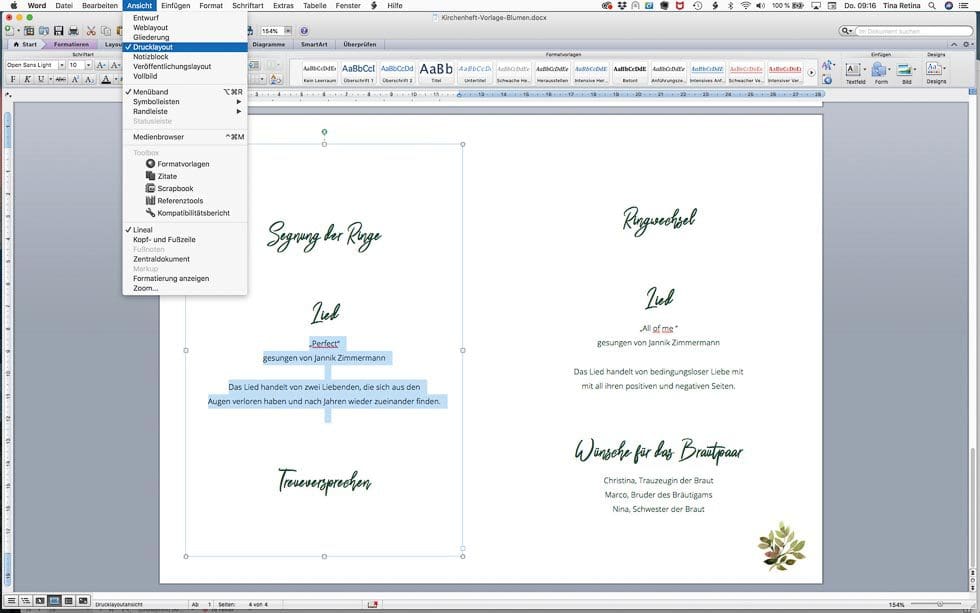The image size is (980, 613).
Task: Open the Scrapbook toolbox item
Action: pos(175,188)
